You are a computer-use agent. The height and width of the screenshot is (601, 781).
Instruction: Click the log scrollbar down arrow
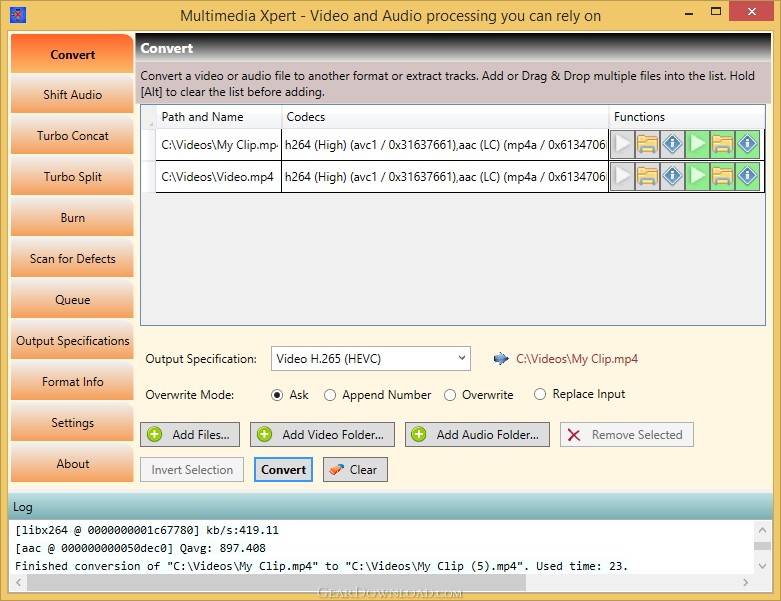click(762, 566)
